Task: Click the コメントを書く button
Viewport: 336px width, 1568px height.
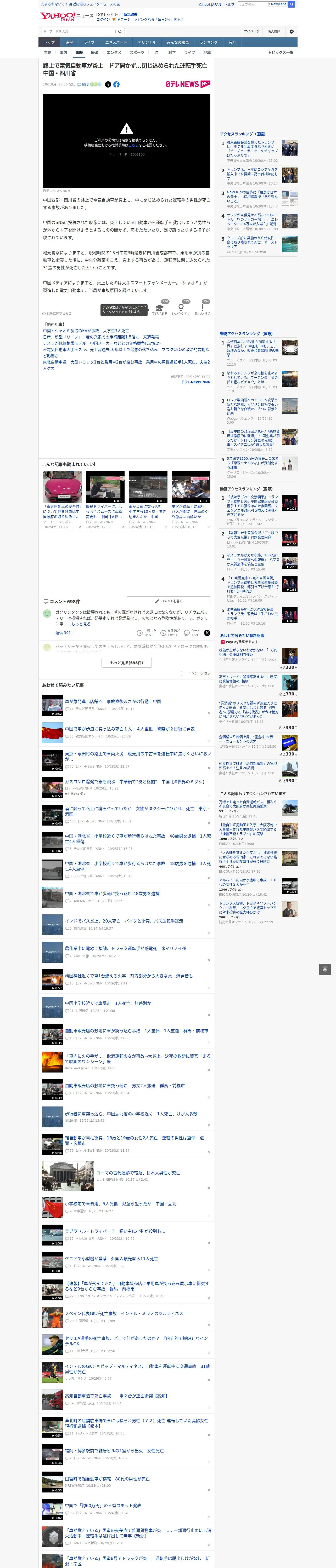Action: [168, 601]
